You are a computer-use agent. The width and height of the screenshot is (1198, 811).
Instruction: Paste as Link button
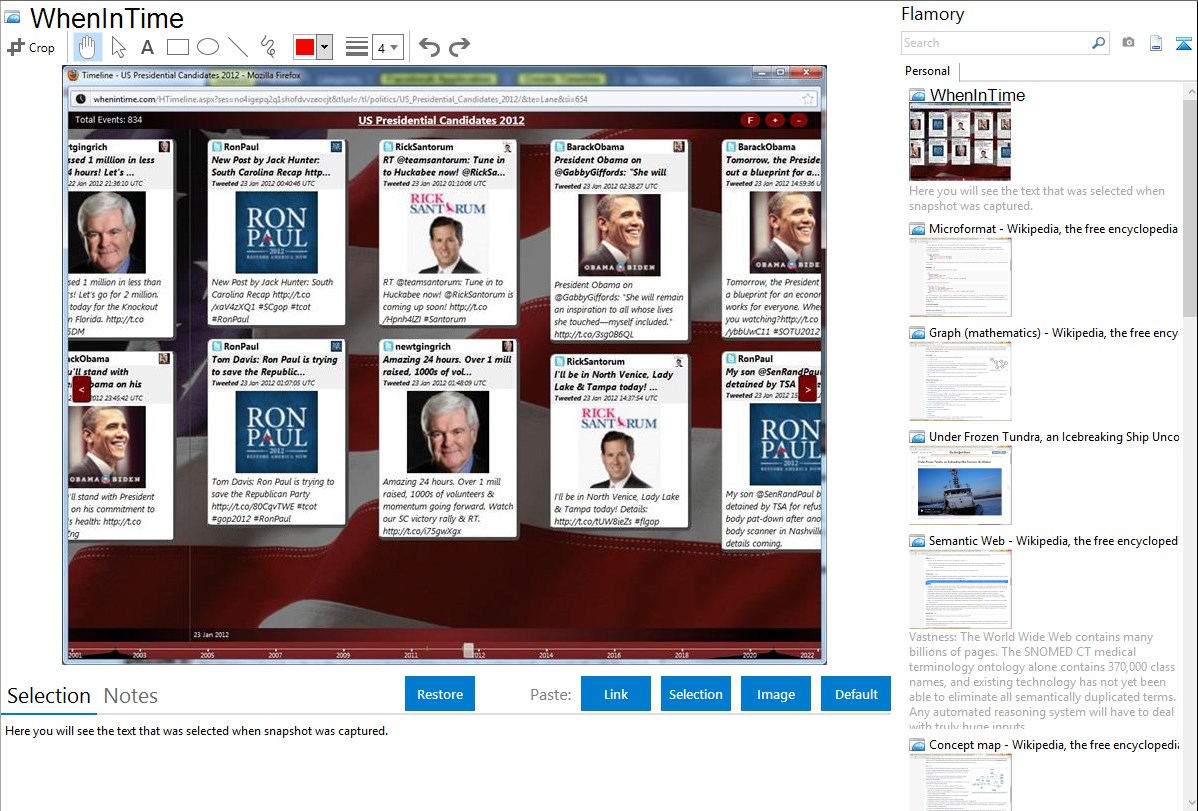(616, 694)
